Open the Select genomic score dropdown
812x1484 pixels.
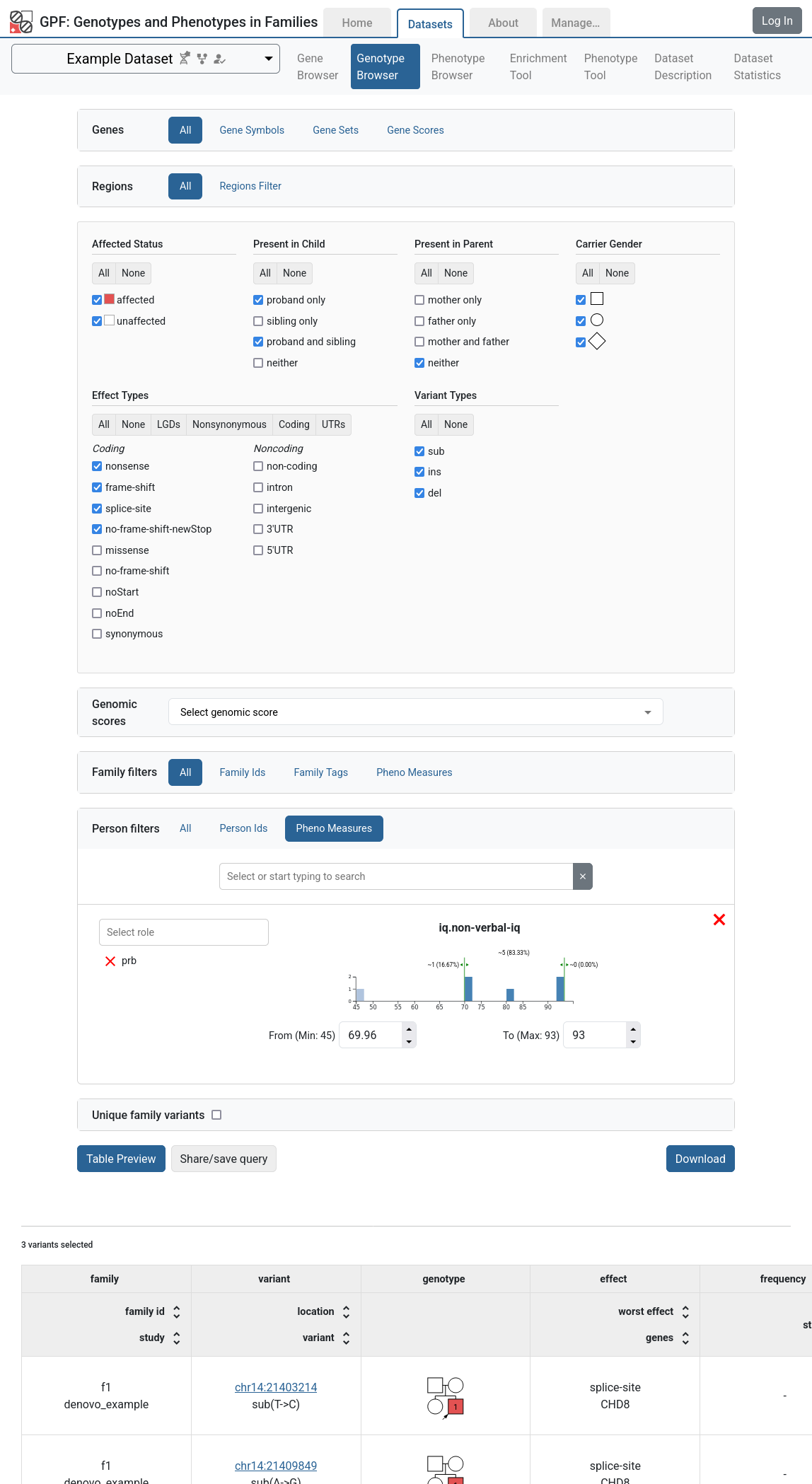coord(416,712)
